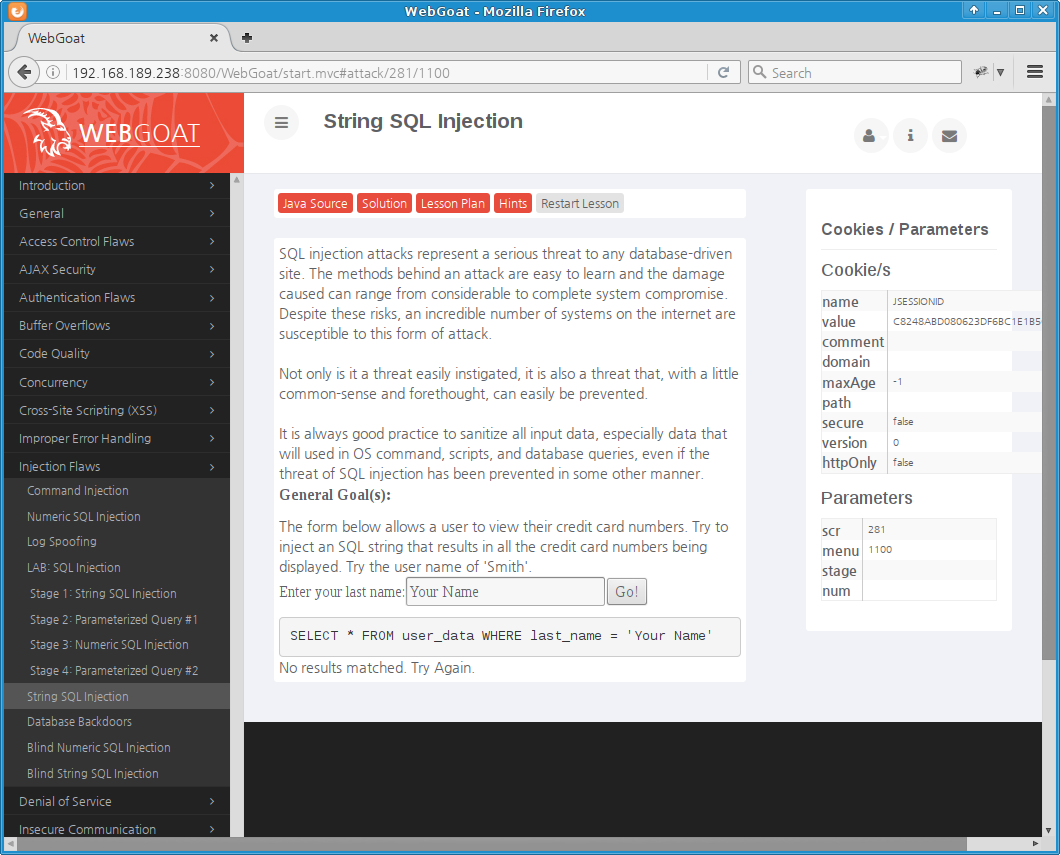Click the JSESSIONID cookie name value
This screenshot has height=855, width=1060.
(918, 301)
